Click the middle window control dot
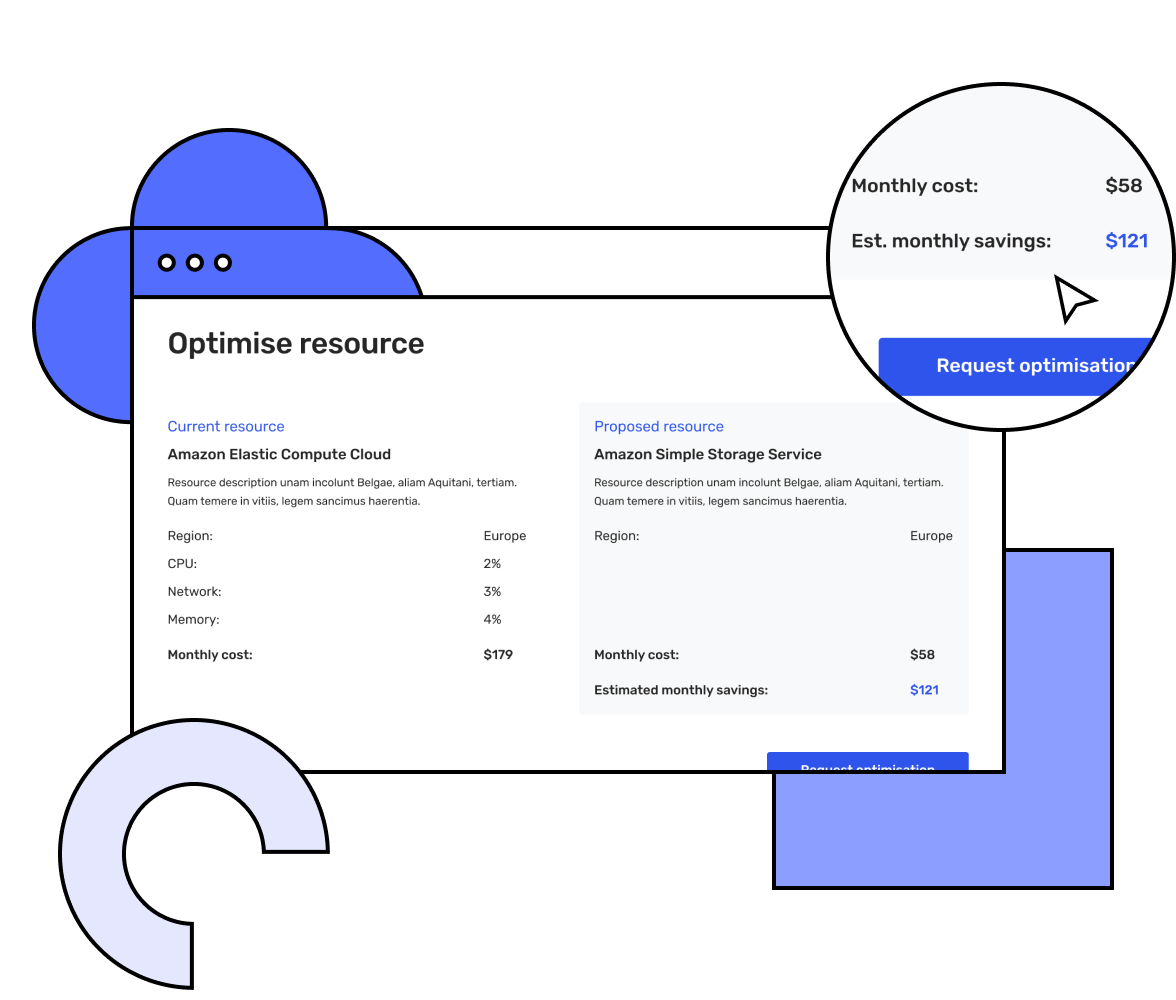1176x1000 pixels. 195,263
